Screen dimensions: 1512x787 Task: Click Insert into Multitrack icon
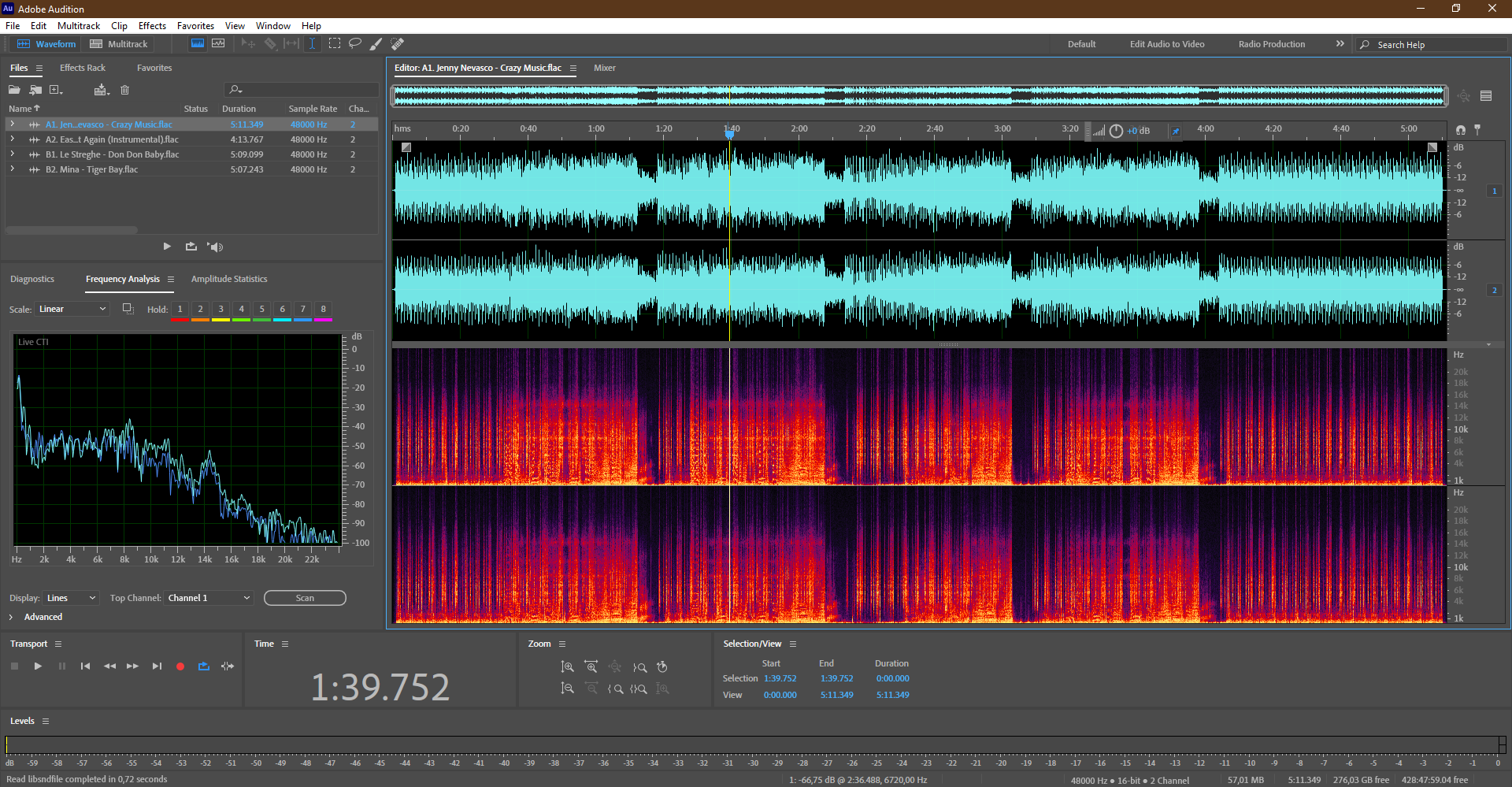click(101, 90)
